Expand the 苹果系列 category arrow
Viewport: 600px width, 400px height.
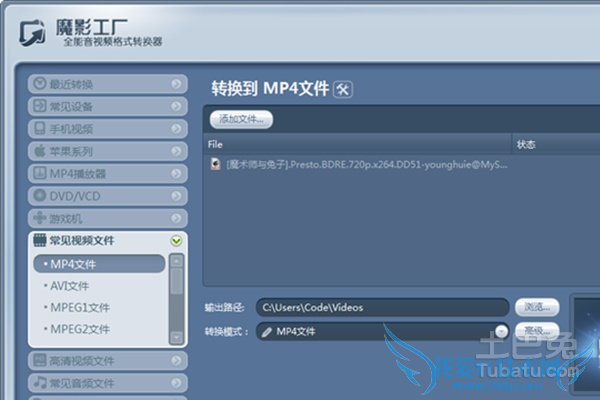pos(176,151)
